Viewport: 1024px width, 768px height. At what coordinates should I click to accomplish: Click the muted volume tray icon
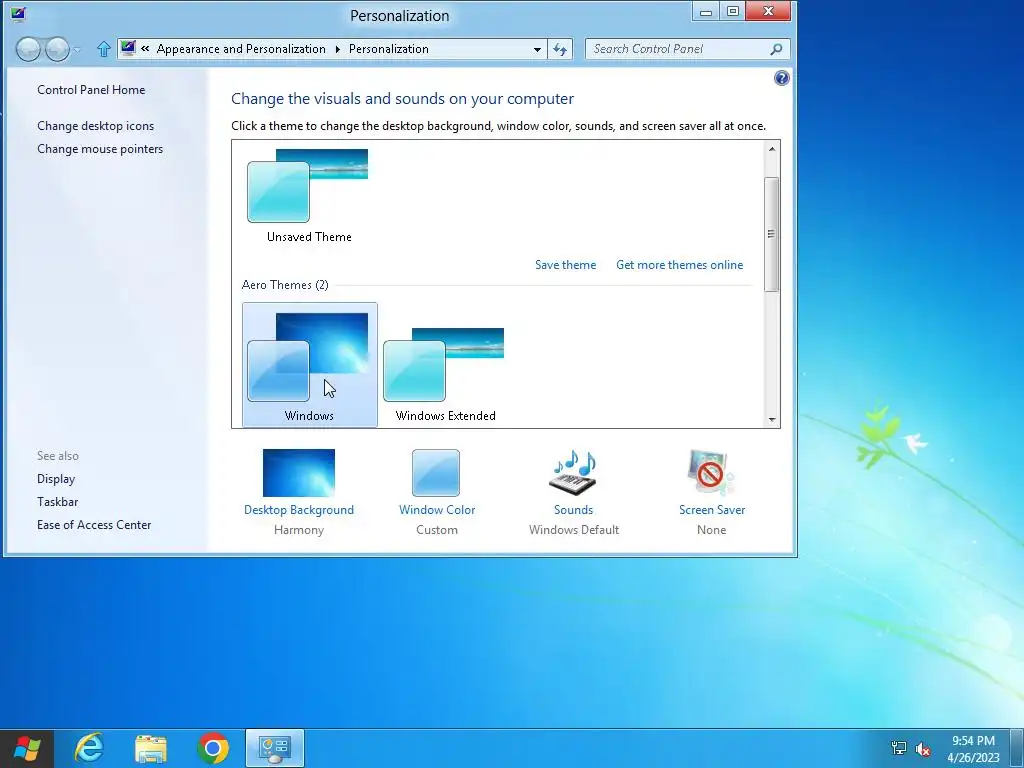923,749
